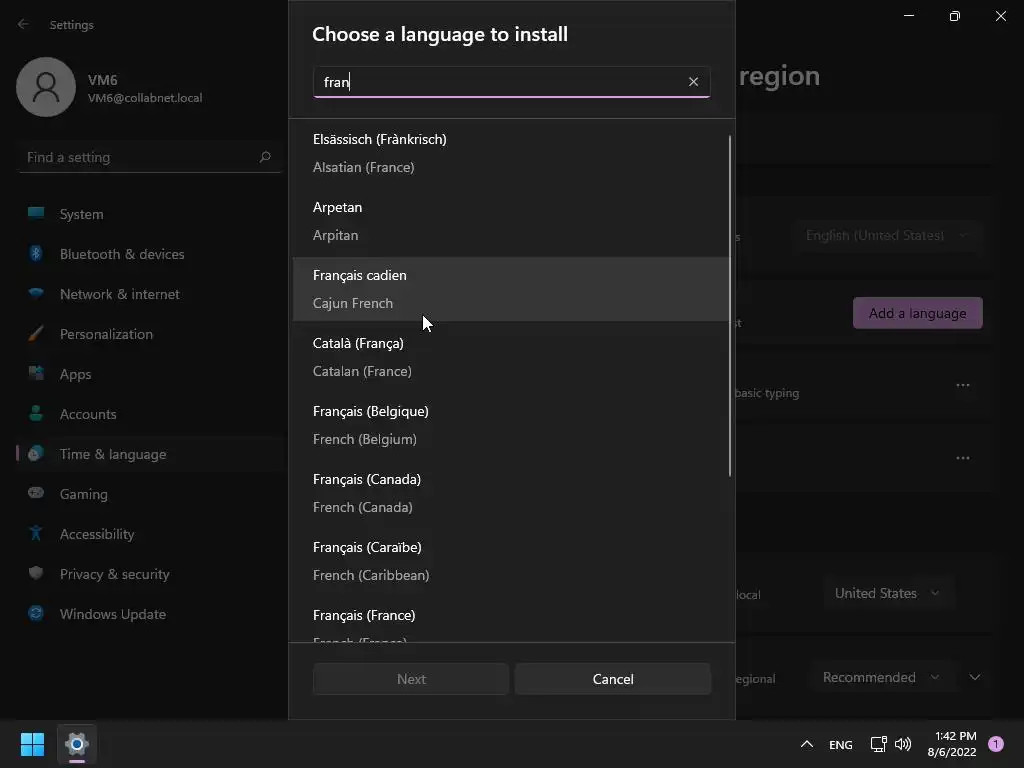Open Bluetooth & devices category
This screenshot has width=1024, height=768.
point(150,254)
